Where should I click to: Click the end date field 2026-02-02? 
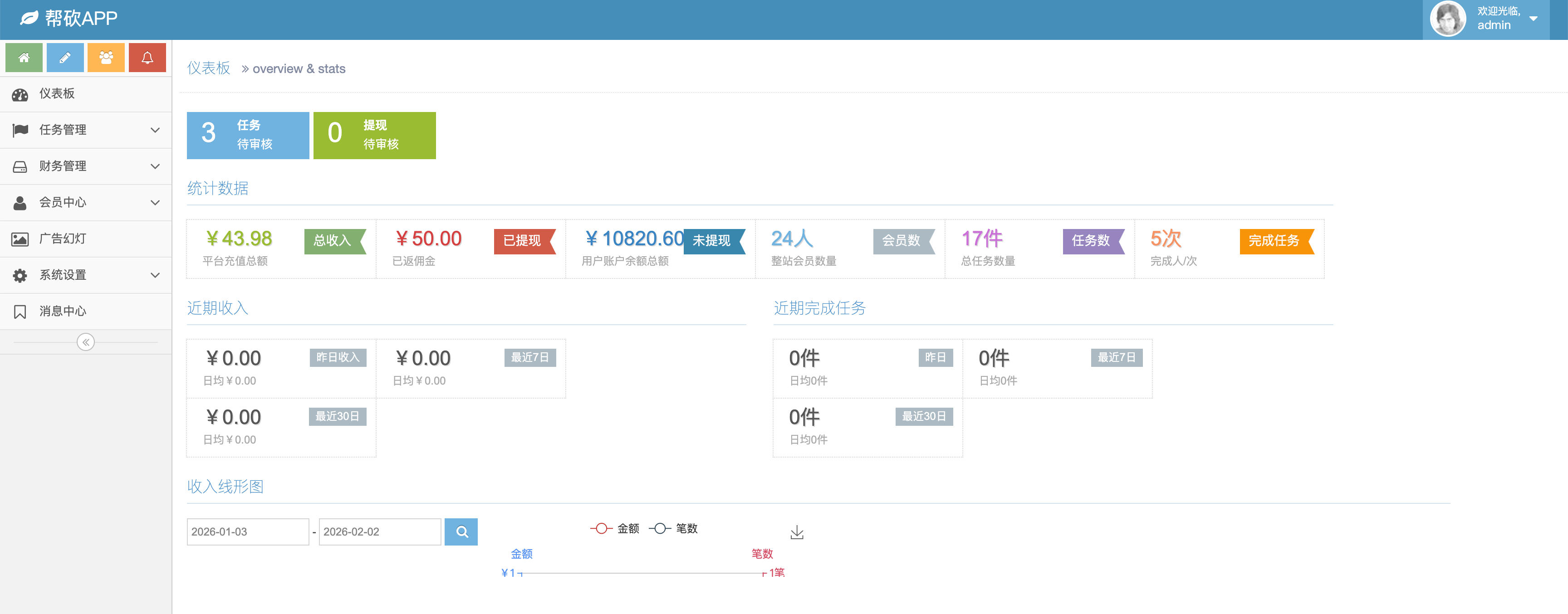point(380,532)
